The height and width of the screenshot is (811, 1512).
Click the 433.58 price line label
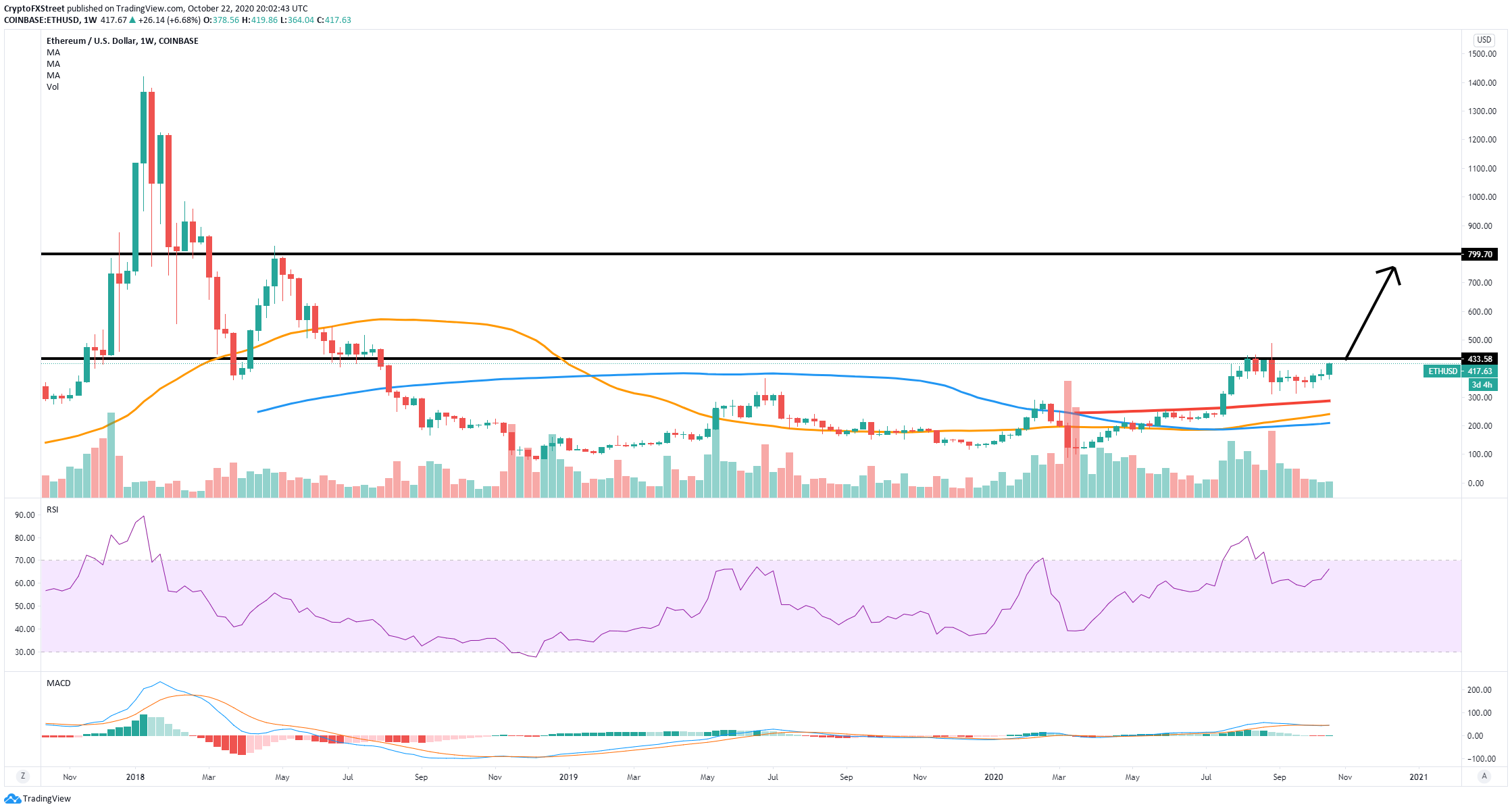click(x=1480, y=359)
